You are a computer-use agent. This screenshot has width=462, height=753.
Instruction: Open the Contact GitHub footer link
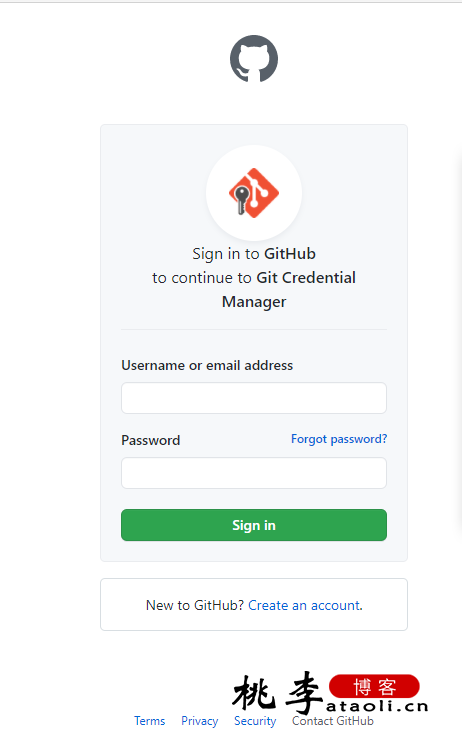(333, 721)
